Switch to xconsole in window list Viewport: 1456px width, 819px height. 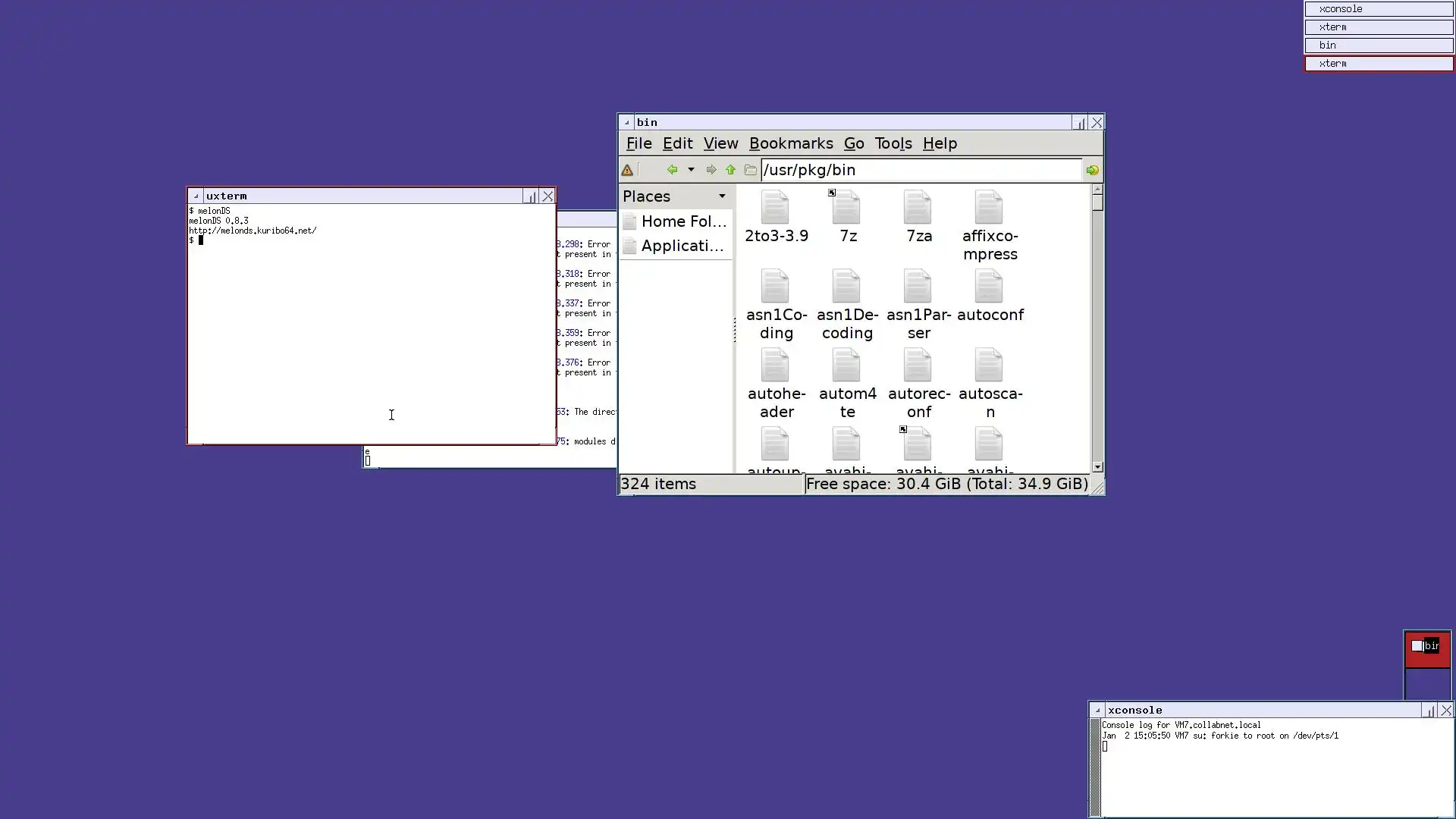tap(1378, 9)
